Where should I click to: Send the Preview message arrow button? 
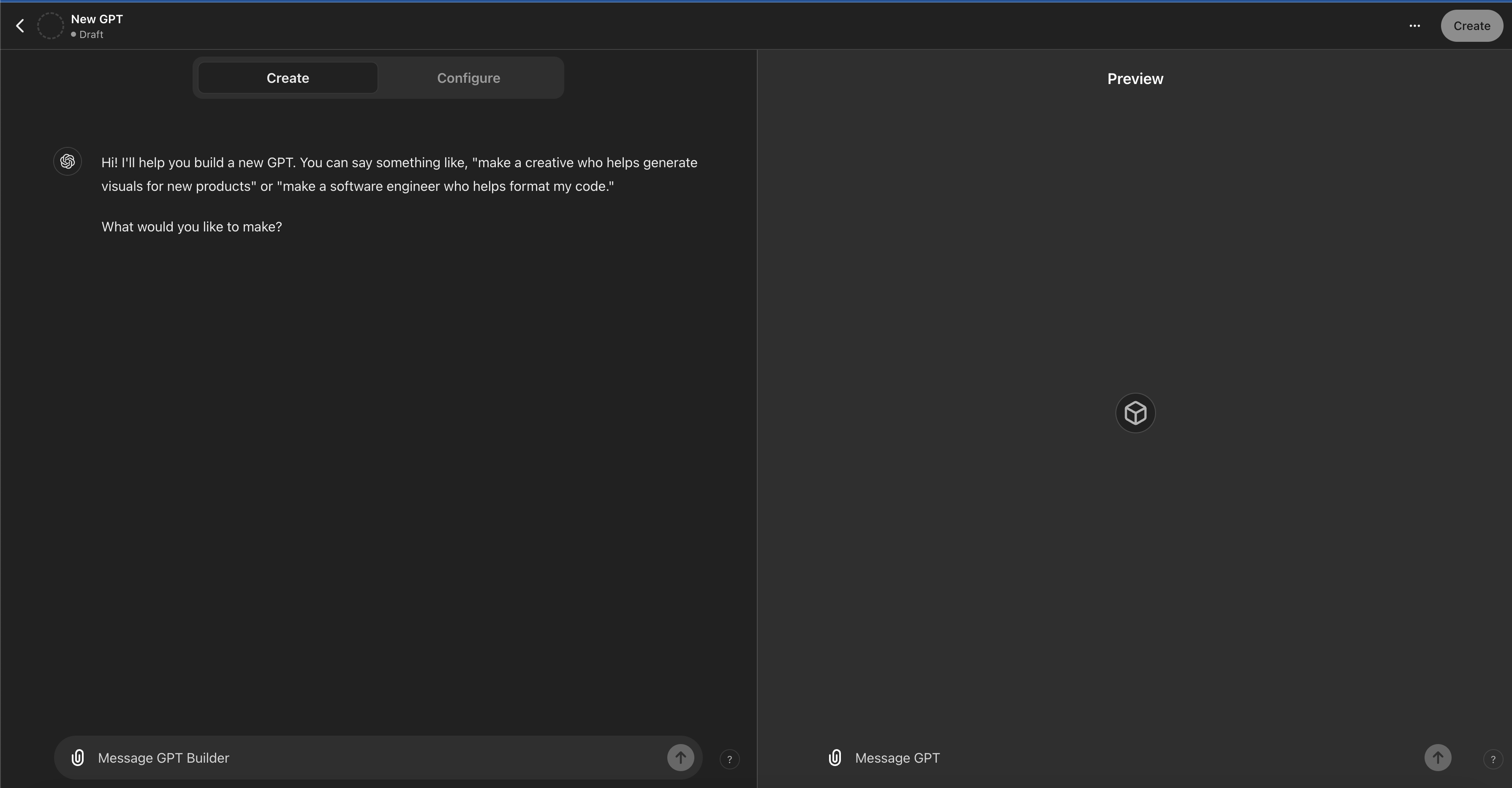(1438, 758)
